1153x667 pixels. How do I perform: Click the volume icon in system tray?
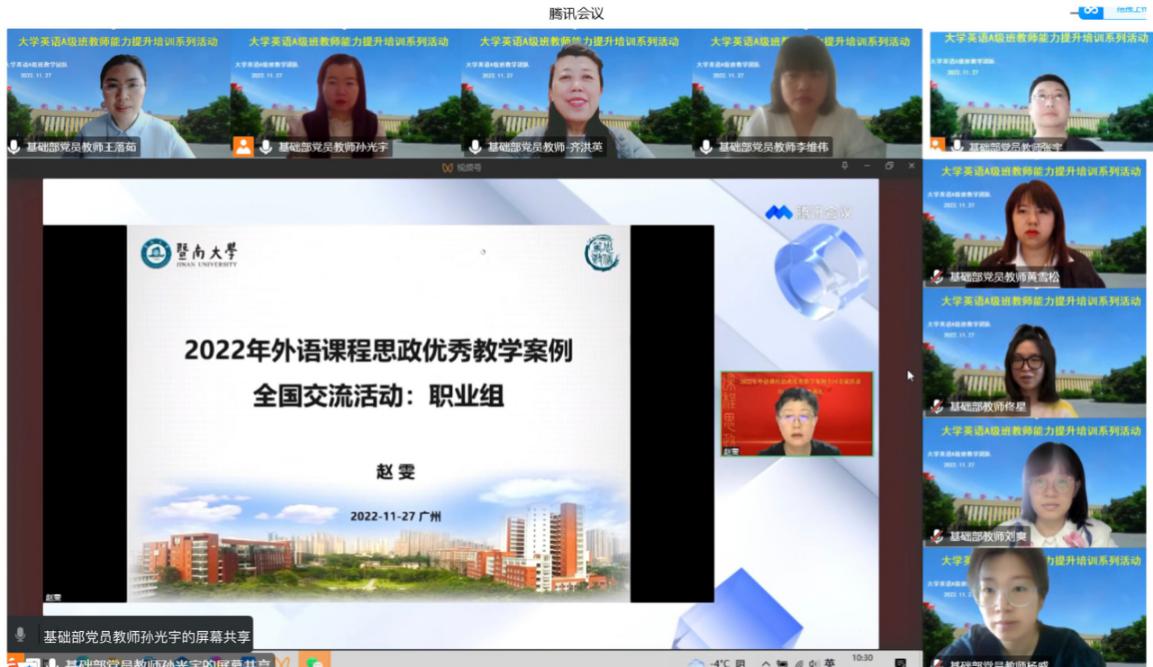(813, 663)
